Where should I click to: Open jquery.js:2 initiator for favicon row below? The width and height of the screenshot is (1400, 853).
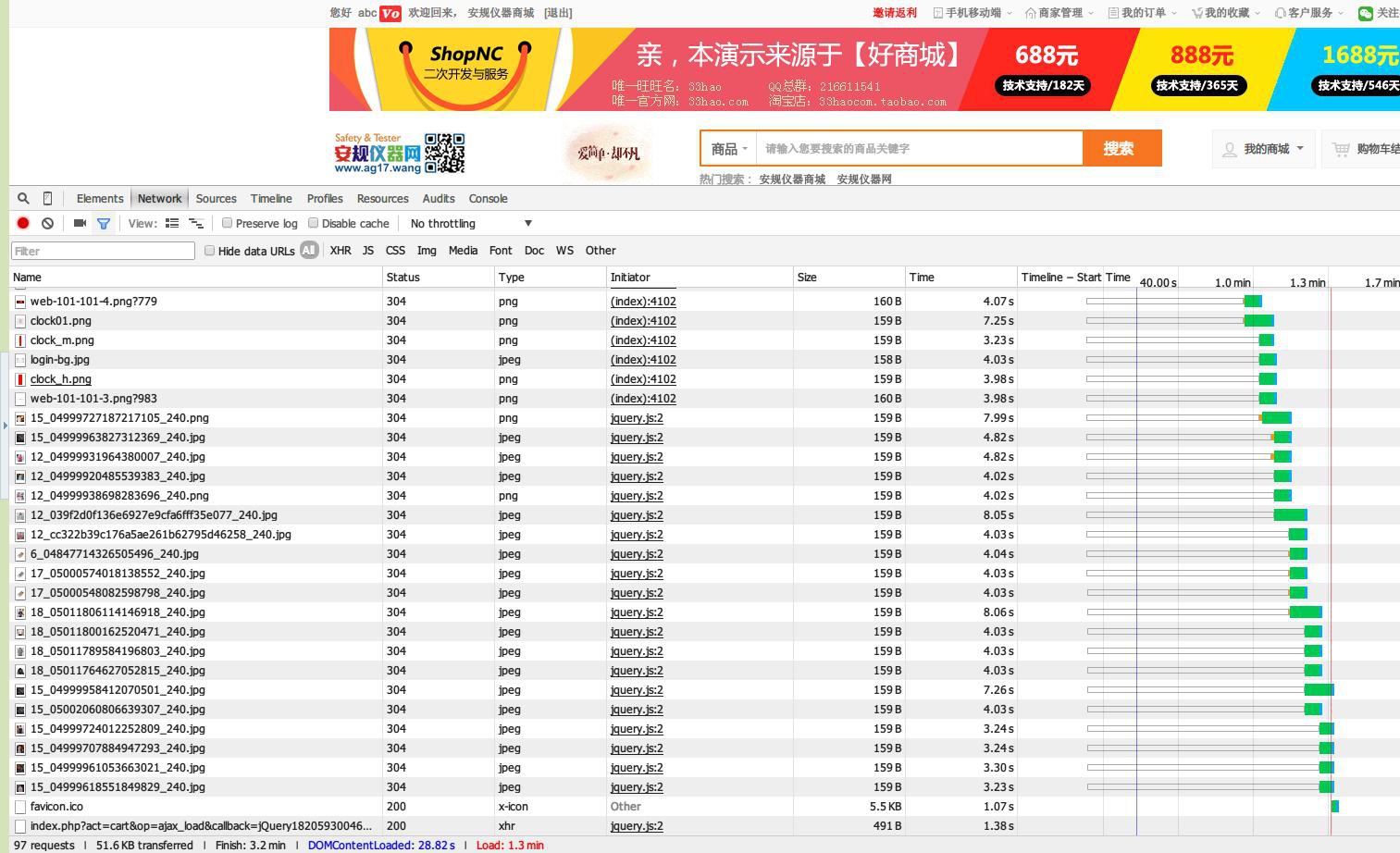point(637,826)
